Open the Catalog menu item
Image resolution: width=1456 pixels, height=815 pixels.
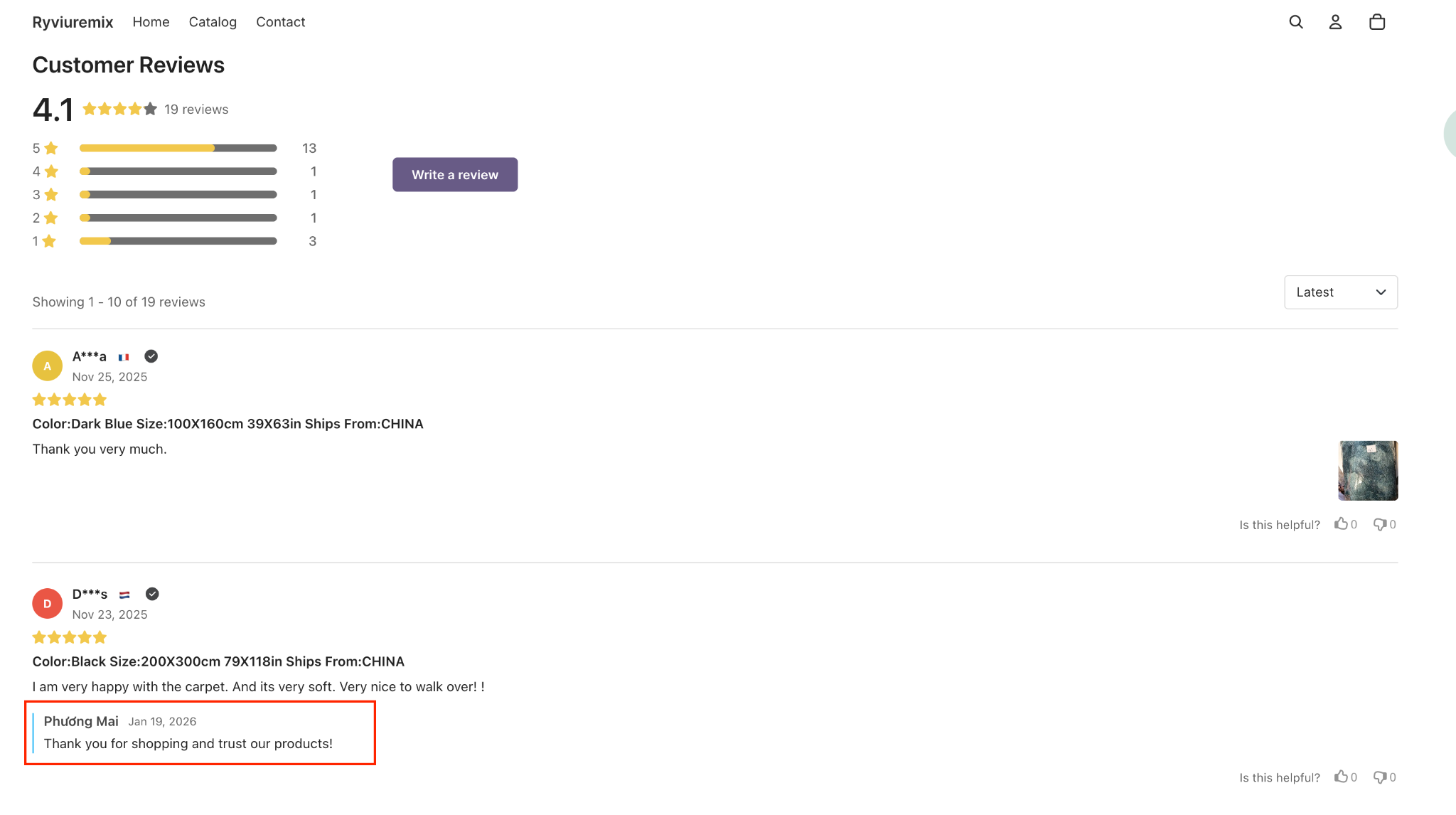(213, 22)
